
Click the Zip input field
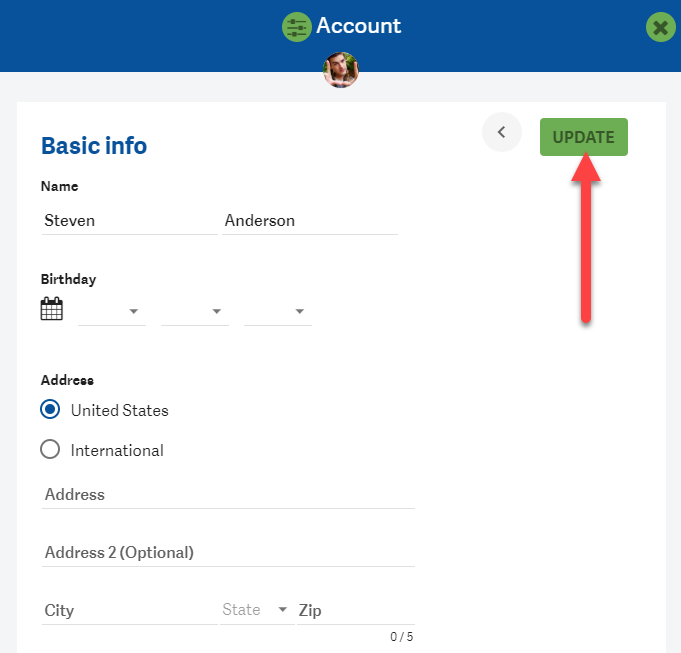pos(356,610)
